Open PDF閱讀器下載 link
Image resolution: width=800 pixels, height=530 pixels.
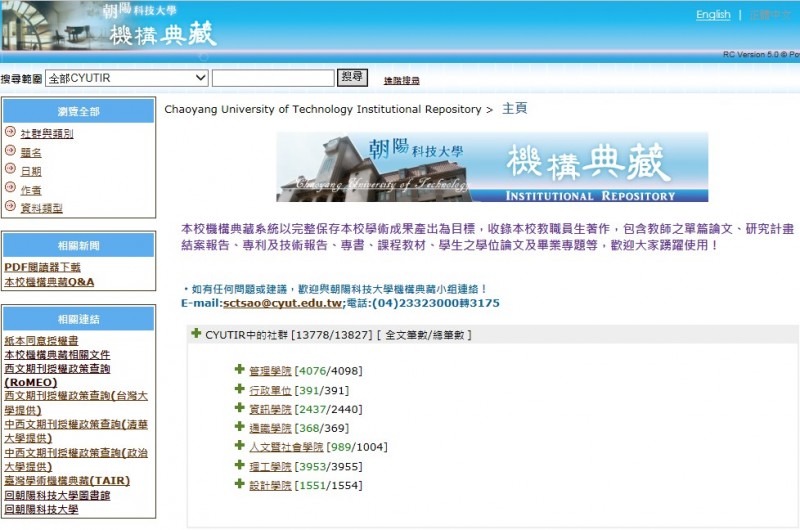click(42, 267)
